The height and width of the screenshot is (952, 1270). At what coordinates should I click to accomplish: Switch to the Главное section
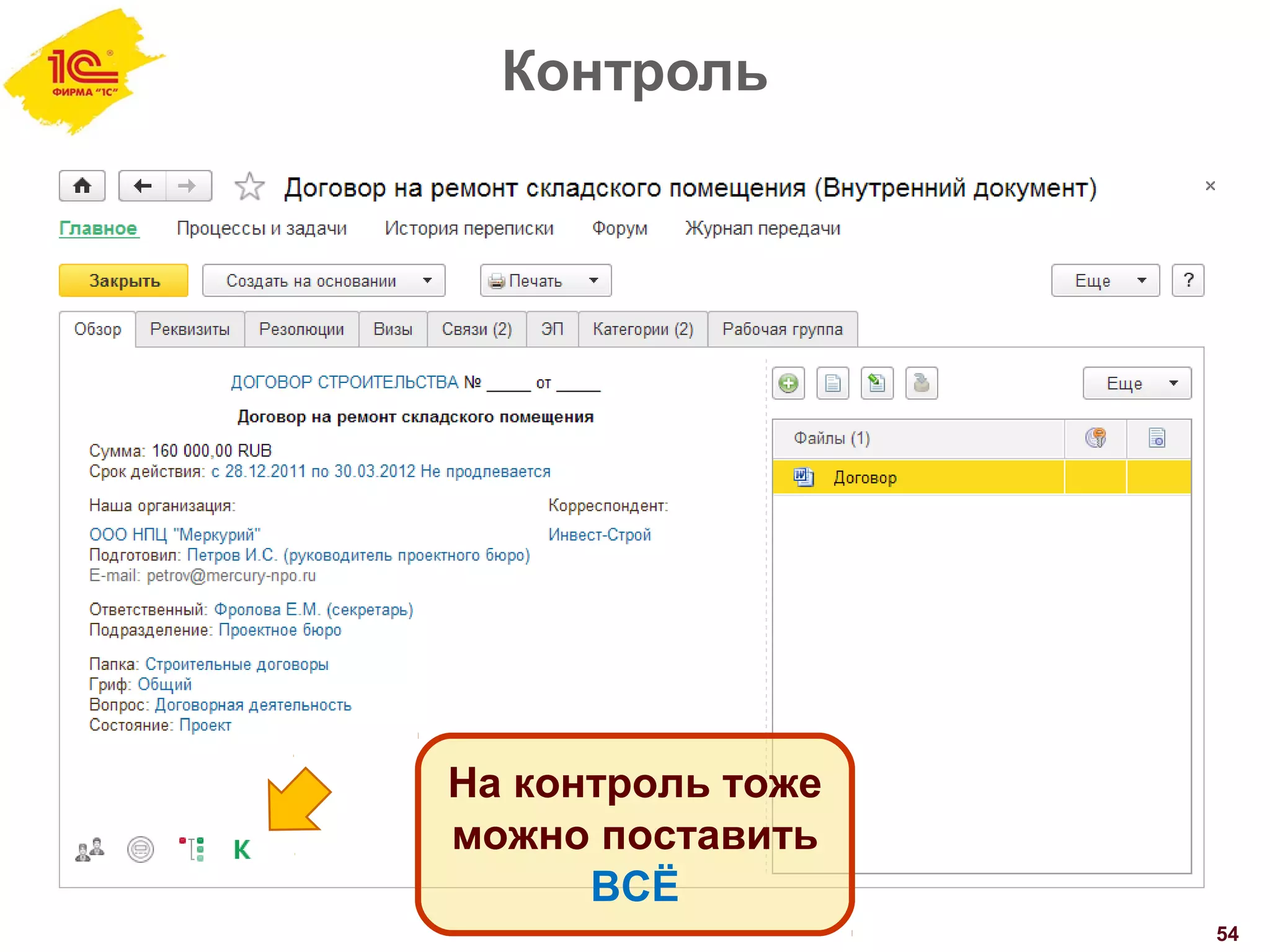(99, 228)
